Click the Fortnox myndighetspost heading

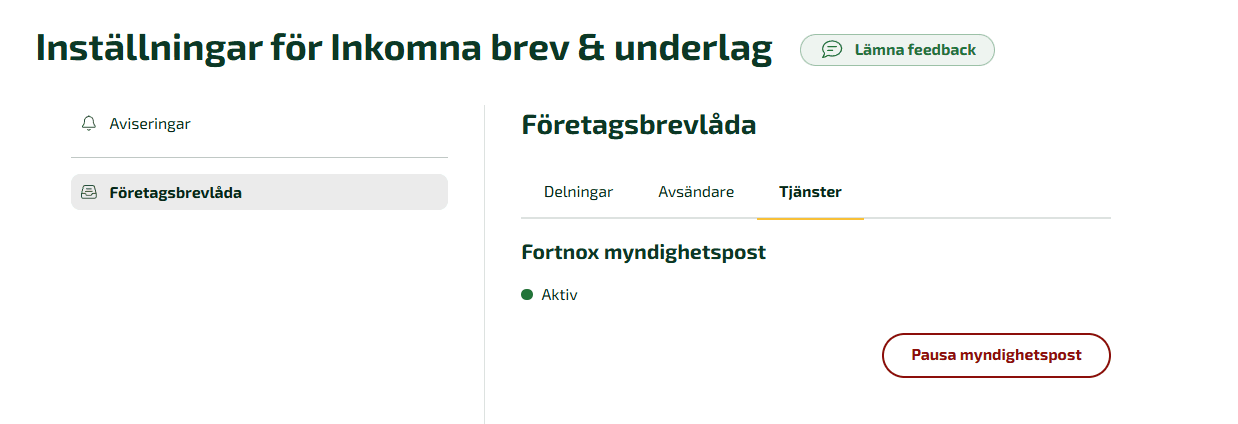tap(644, 252)
